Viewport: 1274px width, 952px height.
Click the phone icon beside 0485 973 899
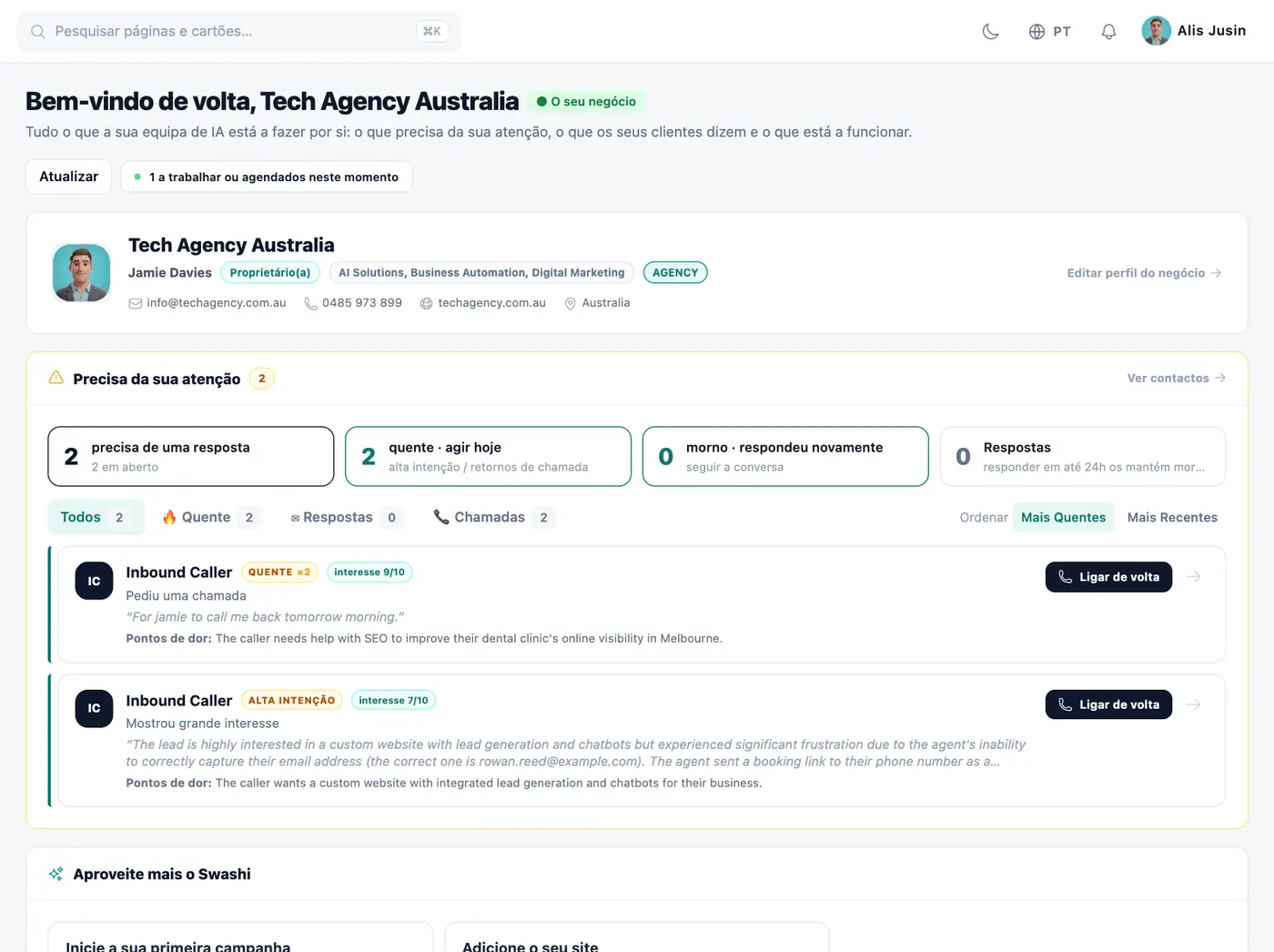click(x=310, y=303)
